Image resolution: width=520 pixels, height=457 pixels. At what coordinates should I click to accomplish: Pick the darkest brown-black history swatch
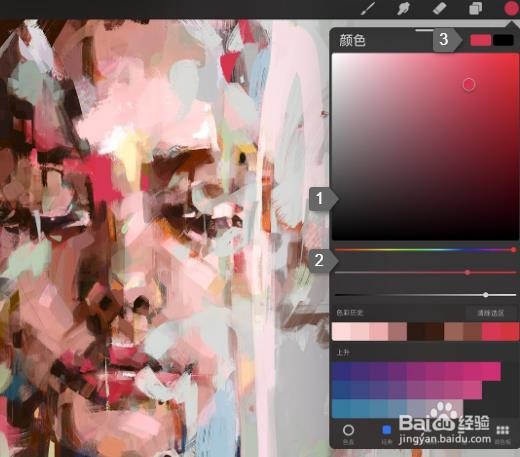[416, 331]
